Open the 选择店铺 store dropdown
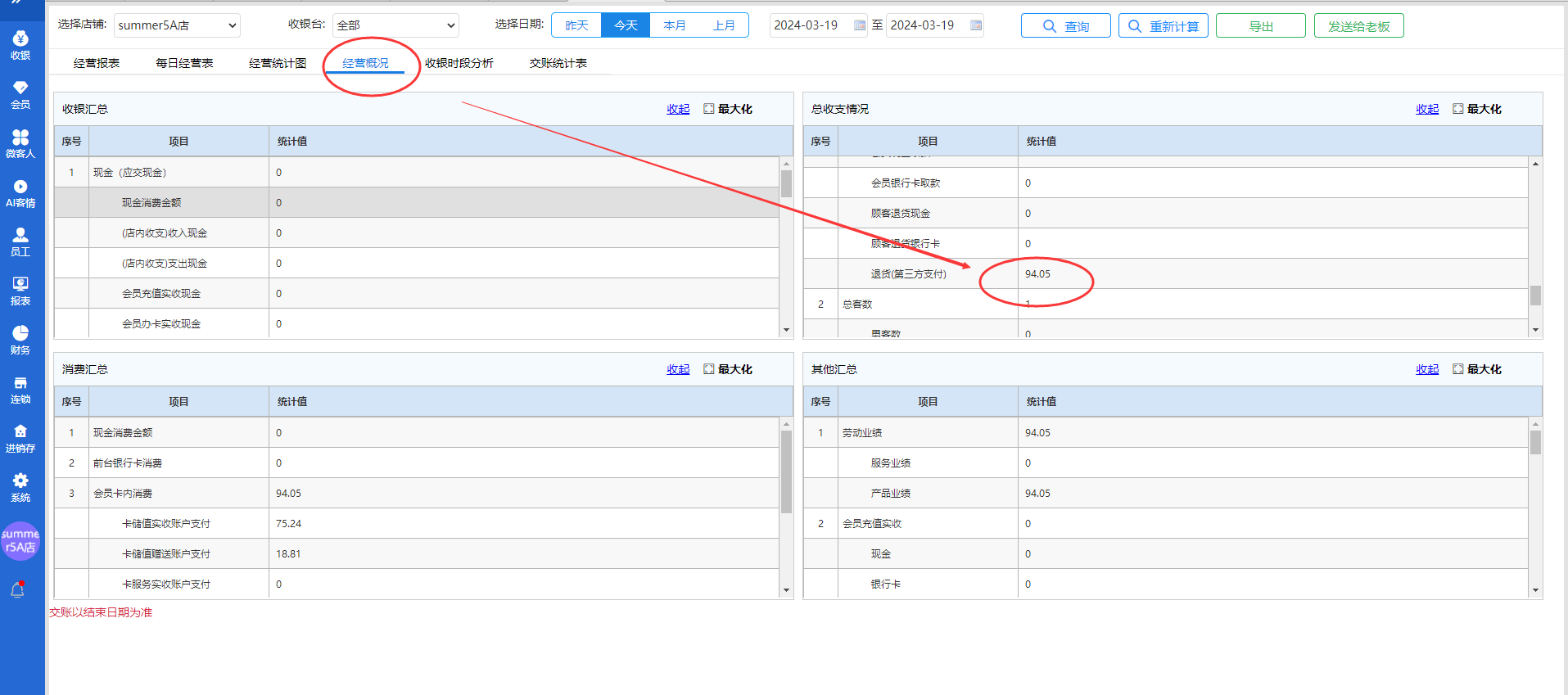1568x695 pixels. [x=177, y=25]
